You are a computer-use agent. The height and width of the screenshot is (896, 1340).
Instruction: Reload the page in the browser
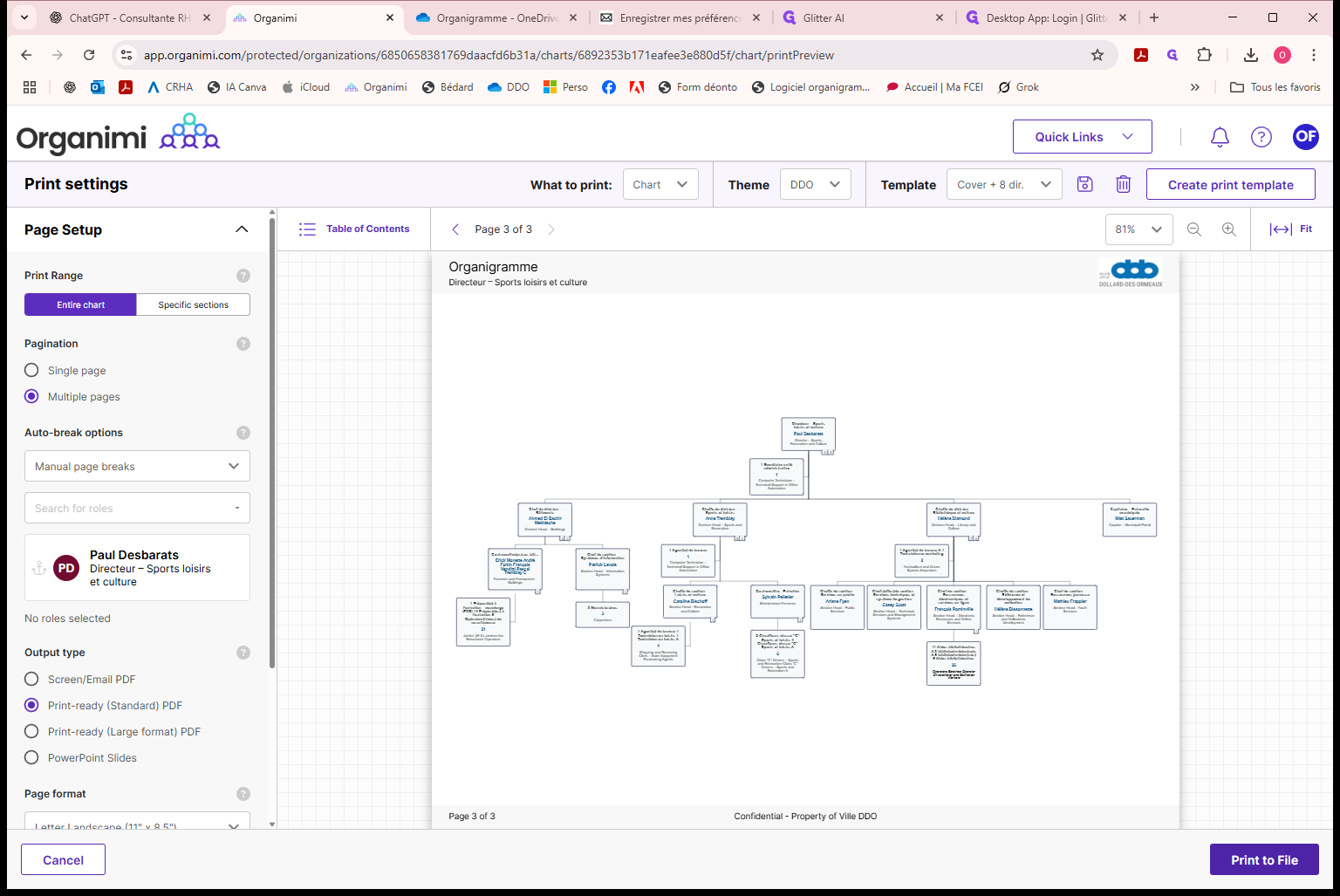pyautogui.click(x=89, y=55)
